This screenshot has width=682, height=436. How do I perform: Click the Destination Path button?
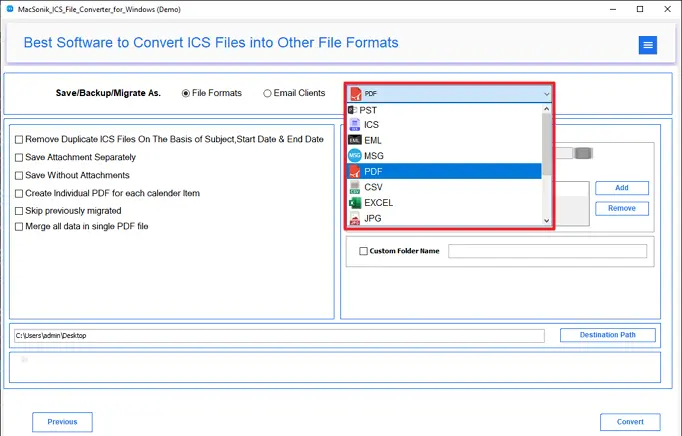coord(607,335)
